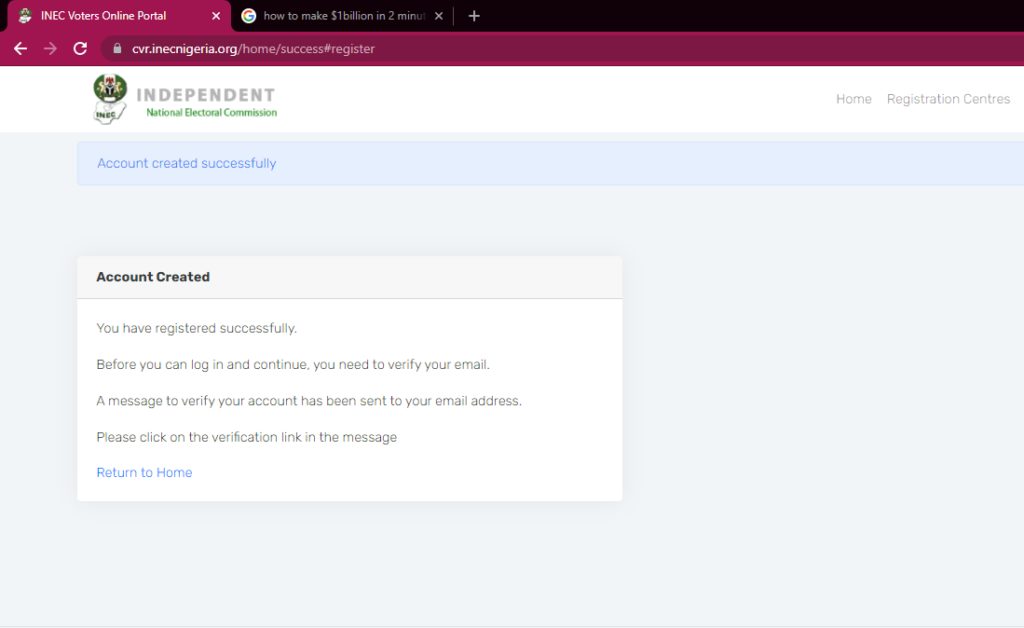Click the Google favicon on the second tab
This screenshot has width=1024, height=628.
pyautogui.click(x=249, y=16)
